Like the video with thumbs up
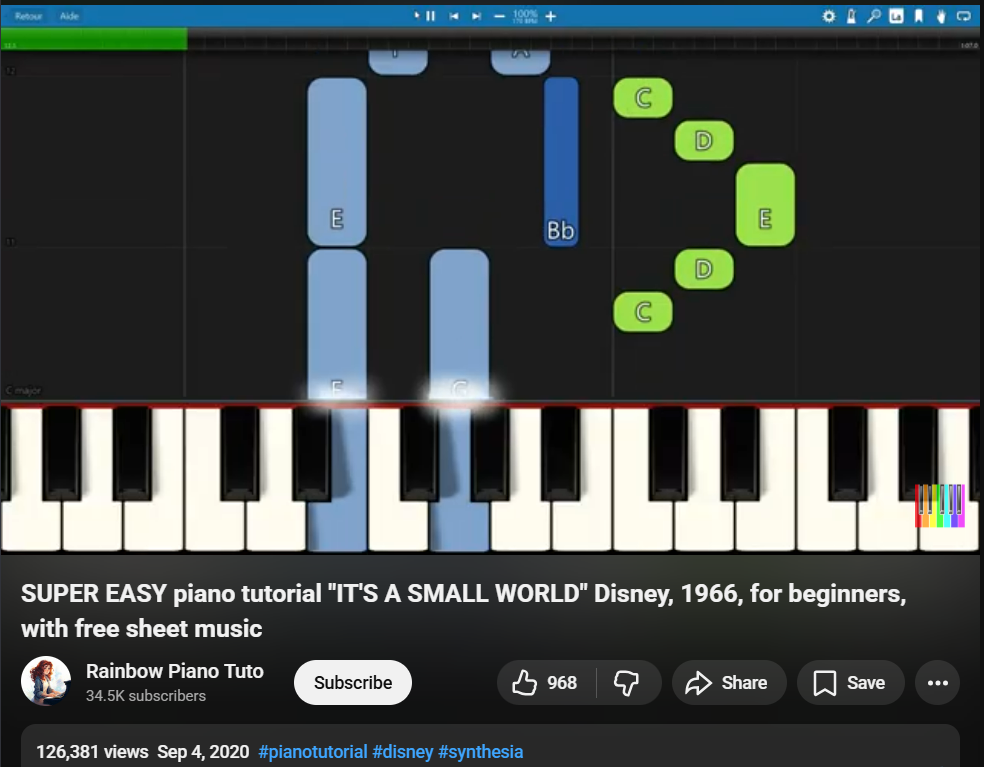 (545, 683)
